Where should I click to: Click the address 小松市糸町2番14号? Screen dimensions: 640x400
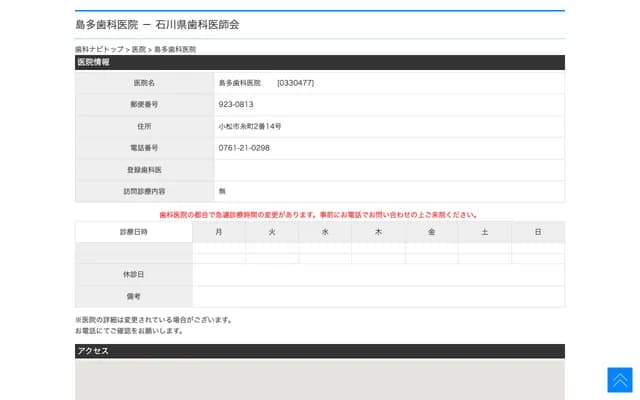tap(250, 126)
